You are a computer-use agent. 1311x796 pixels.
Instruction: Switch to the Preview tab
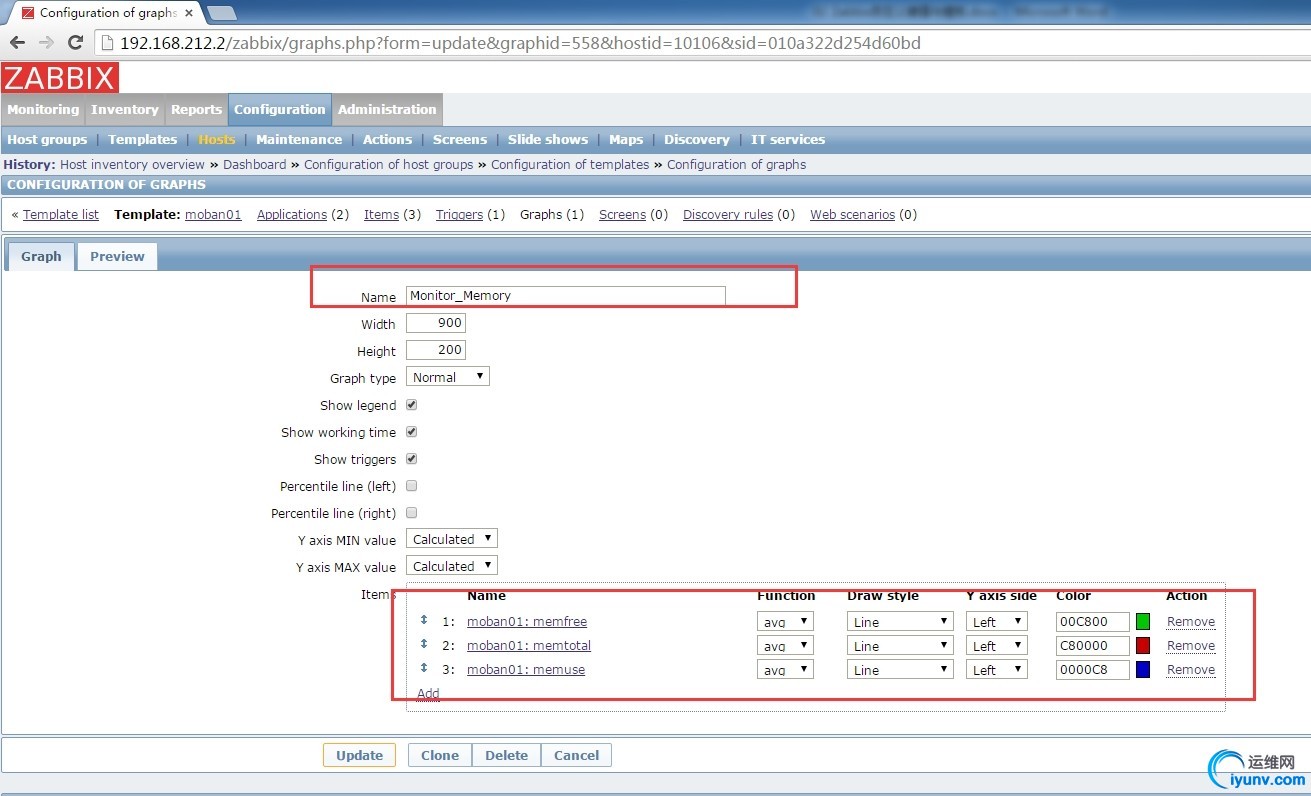click(x=117, y=256)
